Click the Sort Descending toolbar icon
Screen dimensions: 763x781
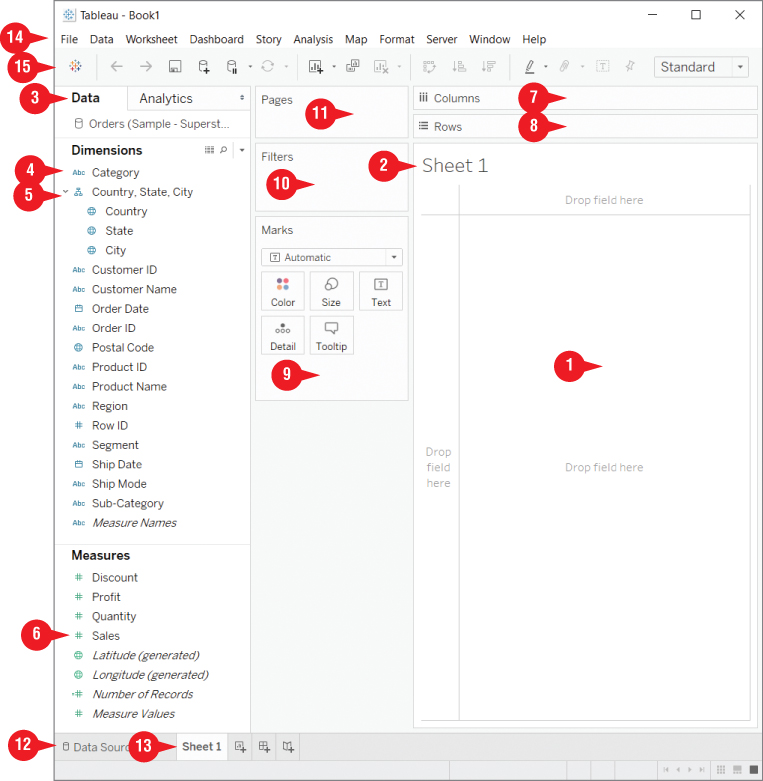489,66
